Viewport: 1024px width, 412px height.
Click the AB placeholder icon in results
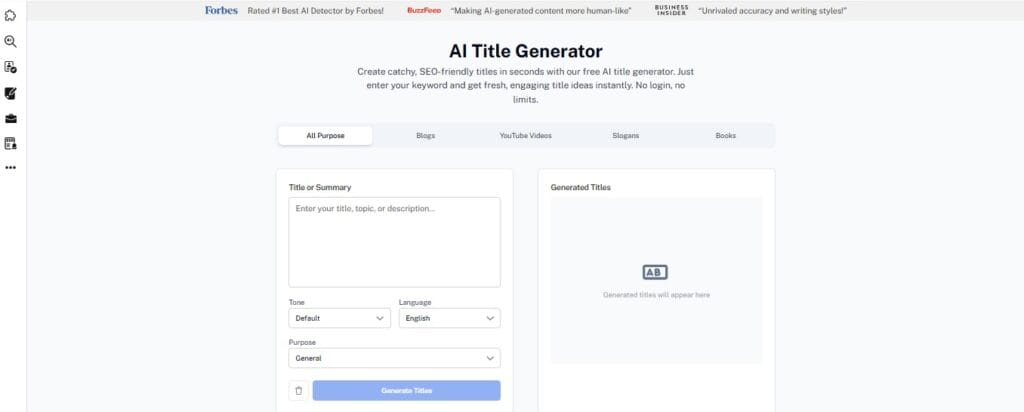655,272
